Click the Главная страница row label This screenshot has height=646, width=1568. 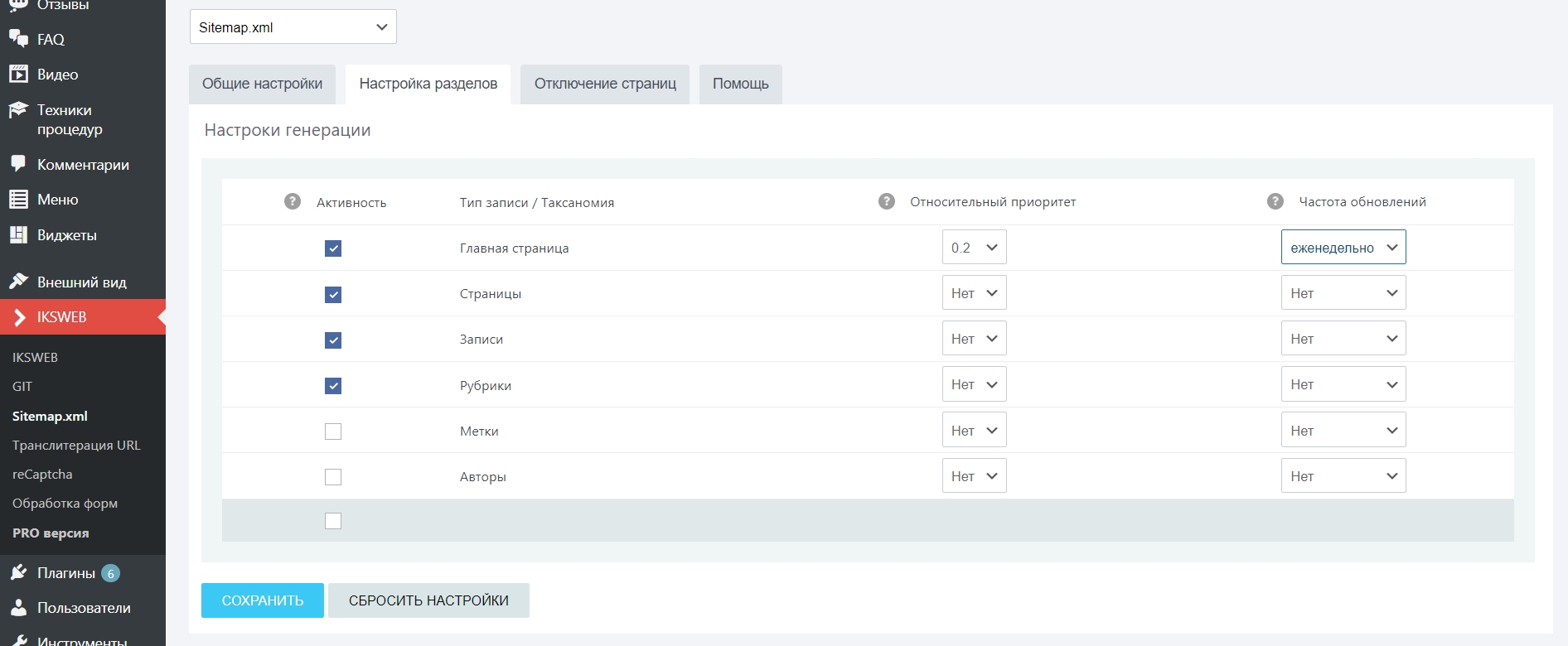pyautogui.click(x=514, y=248)
